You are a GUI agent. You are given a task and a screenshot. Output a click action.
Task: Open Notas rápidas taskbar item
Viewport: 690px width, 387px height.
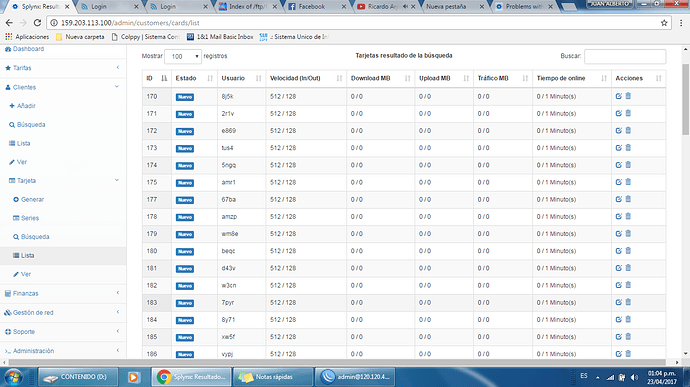pos(273,377)
